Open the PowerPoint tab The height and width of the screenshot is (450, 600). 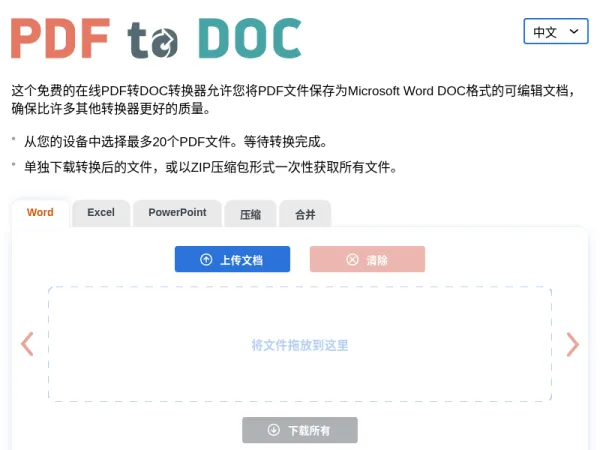[178, 213]
